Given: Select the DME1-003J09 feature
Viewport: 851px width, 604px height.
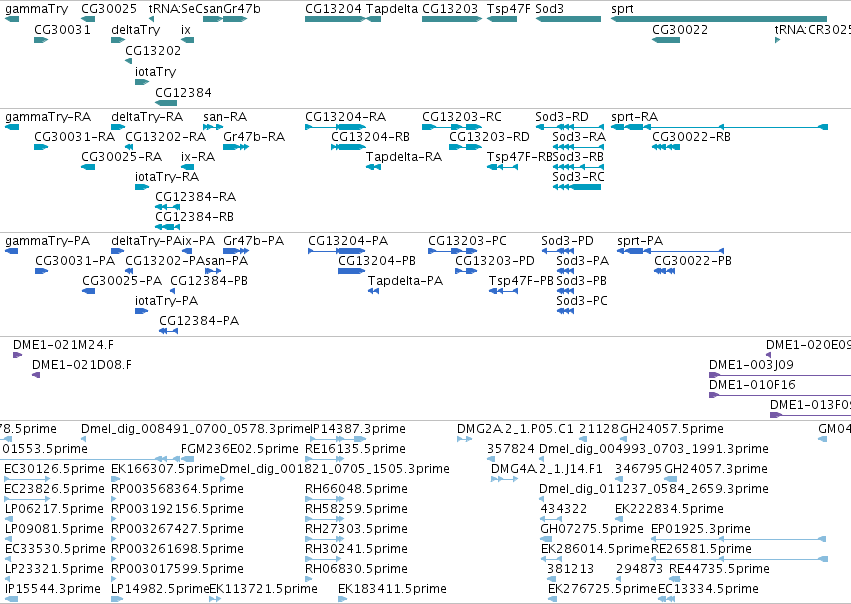Looking at the screenshot, I should [780, 375].
